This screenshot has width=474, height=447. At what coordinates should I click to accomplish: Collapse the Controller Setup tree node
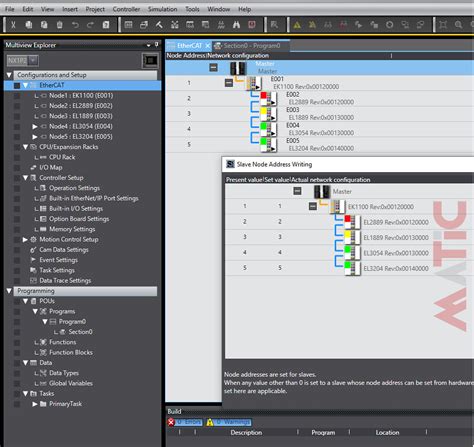tap(25, 178)
